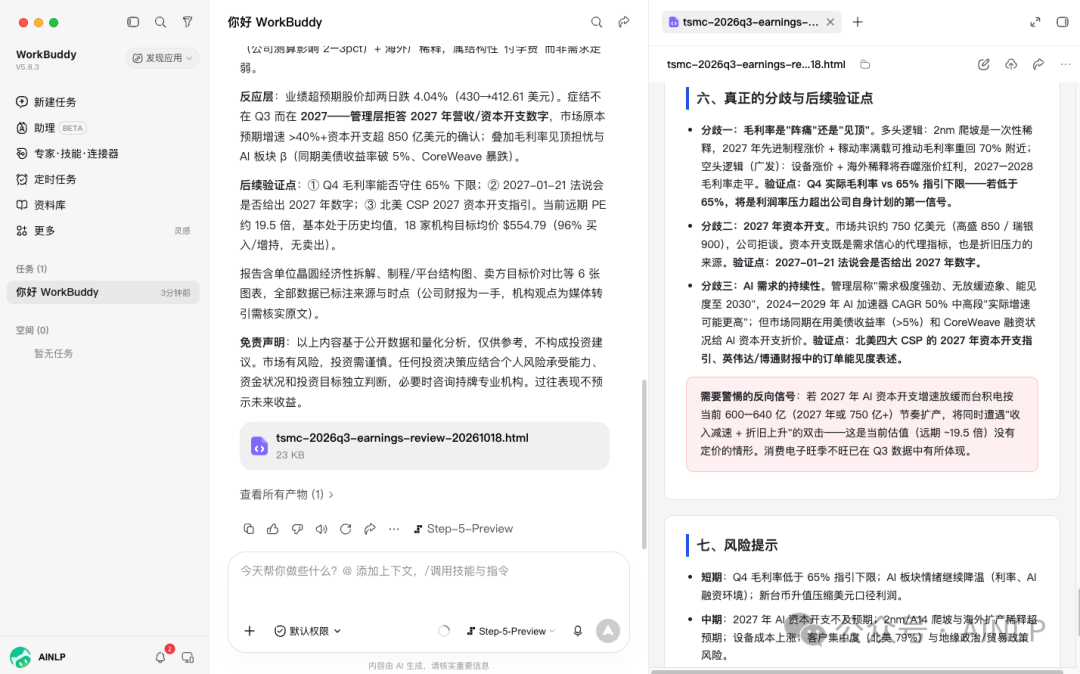Open the 默认权限 permissions dropdown

click(307, 631)
